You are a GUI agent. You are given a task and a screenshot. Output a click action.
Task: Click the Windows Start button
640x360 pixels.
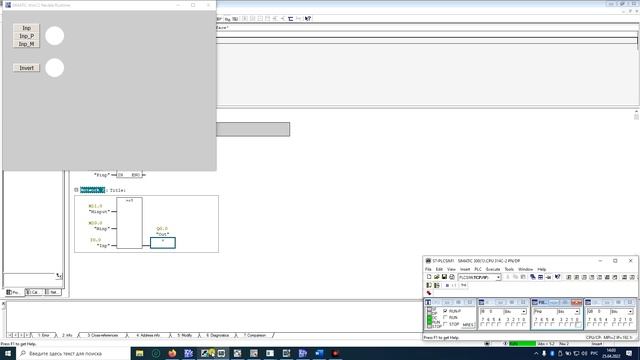pyautogui.click(x=8, y=353)
